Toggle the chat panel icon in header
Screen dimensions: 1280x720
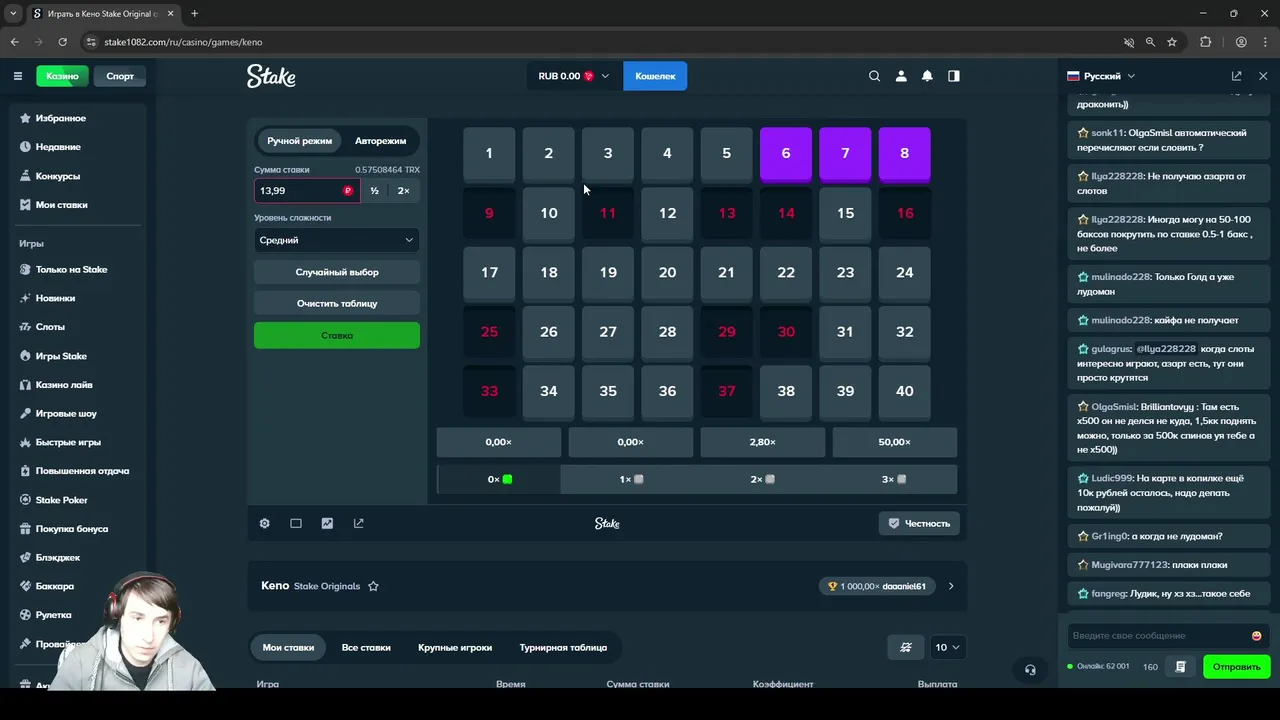(954, 76)
